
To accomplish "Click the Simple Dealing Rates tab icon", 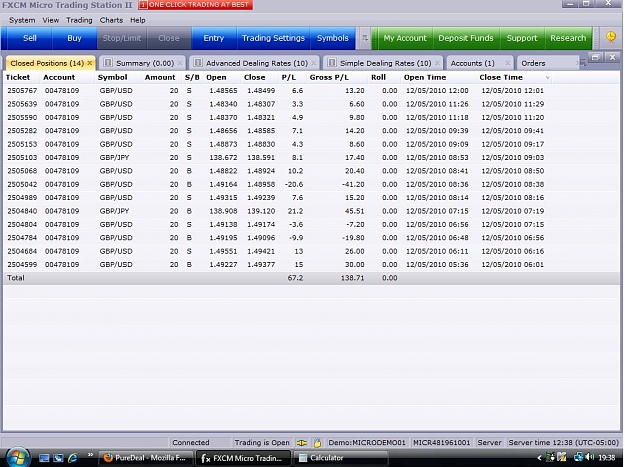I will point(332,63).
